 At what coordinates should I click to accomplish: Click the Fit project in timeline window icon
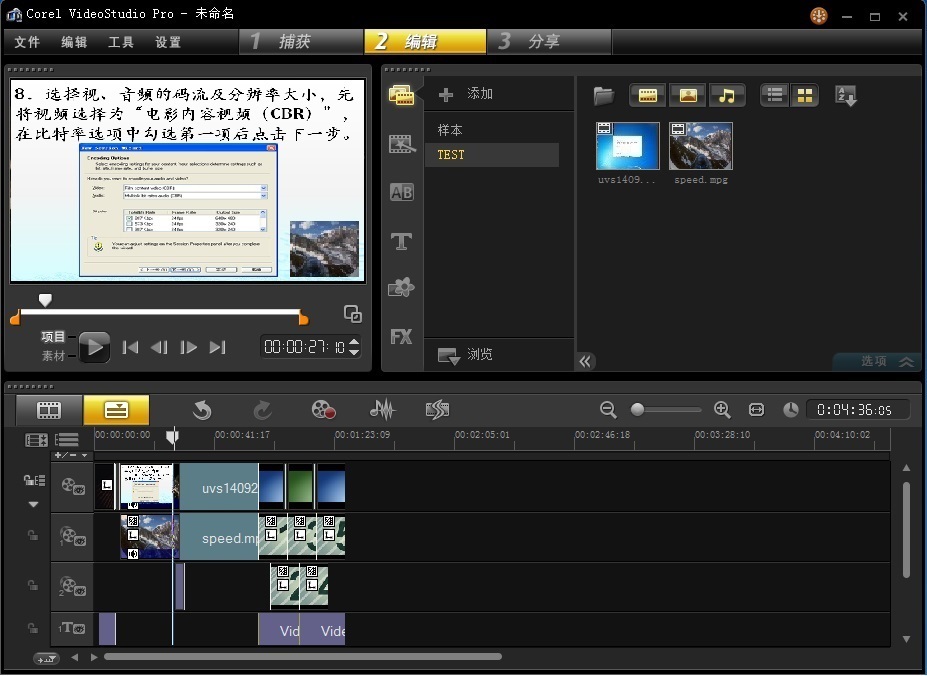tap(756, 410)
